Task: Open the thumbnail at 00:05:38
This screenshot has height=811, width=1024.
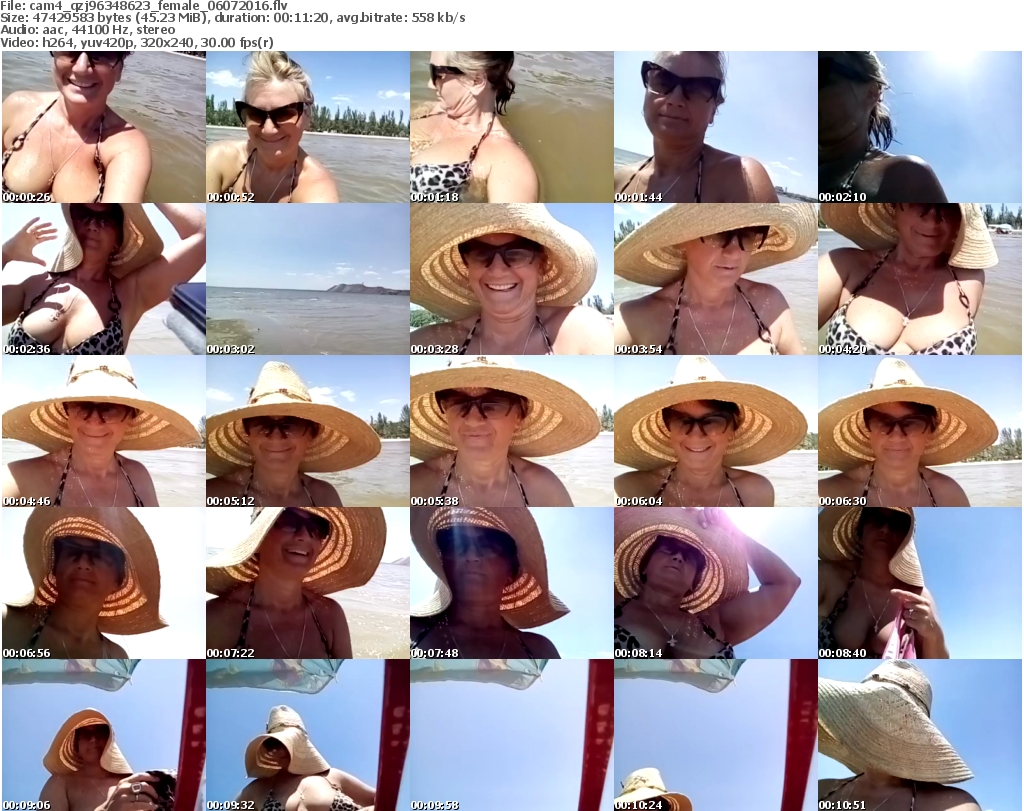Action: coord(511,431)
